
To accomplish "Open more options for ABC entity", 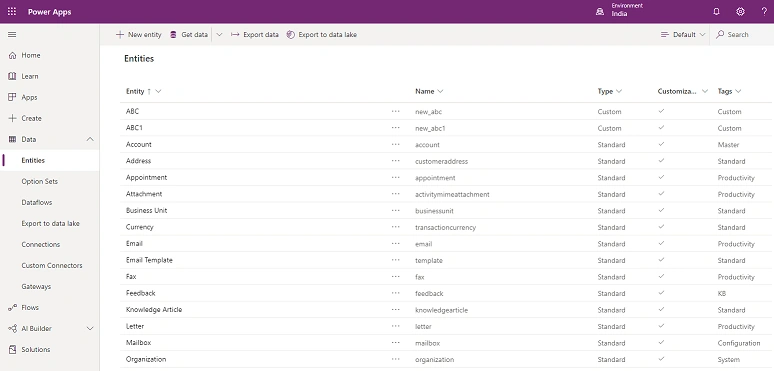I will click(395, 111).
